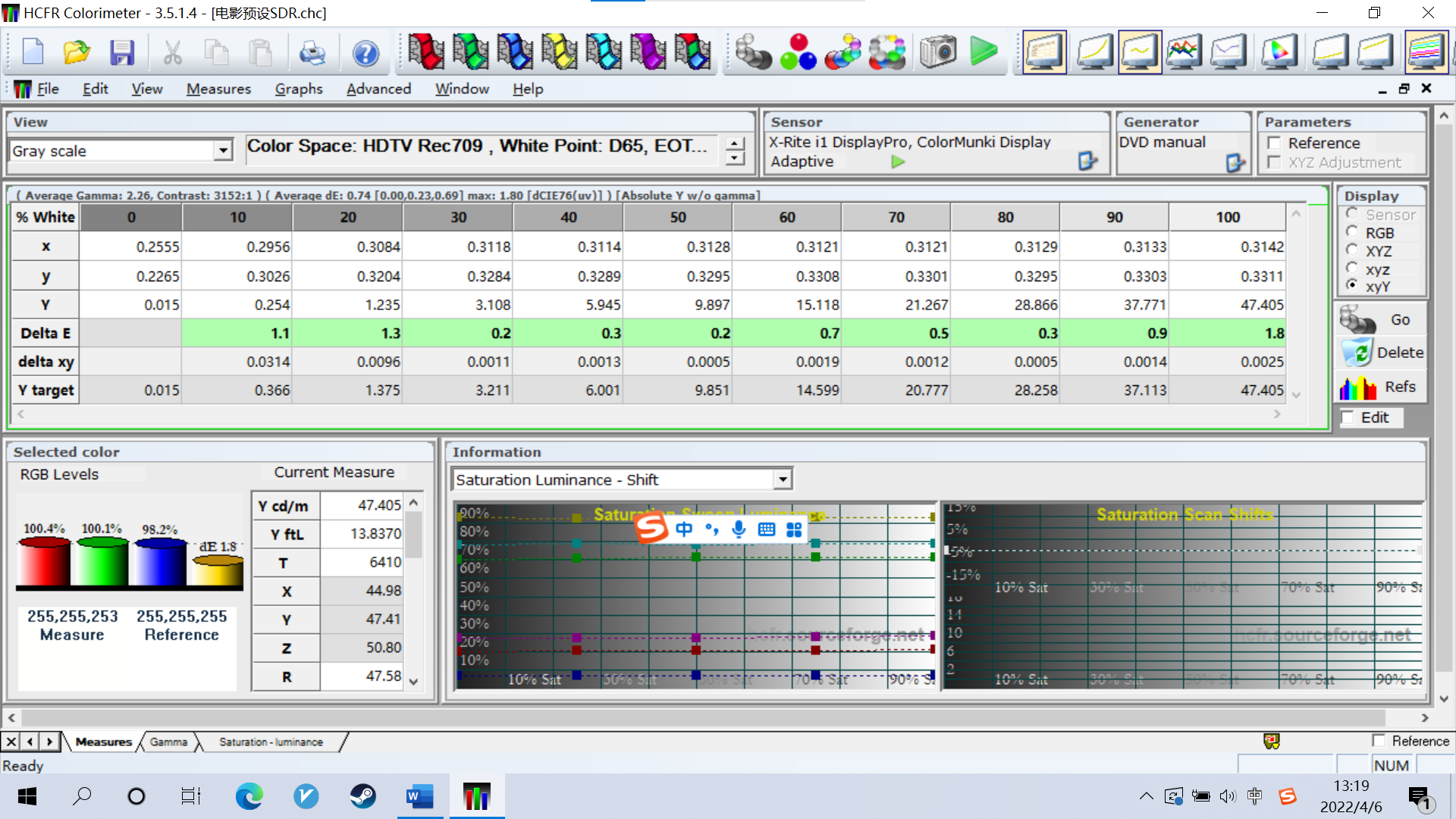
Task: Click the primary colors RGB spheres icon
Action: click(798, 52)
